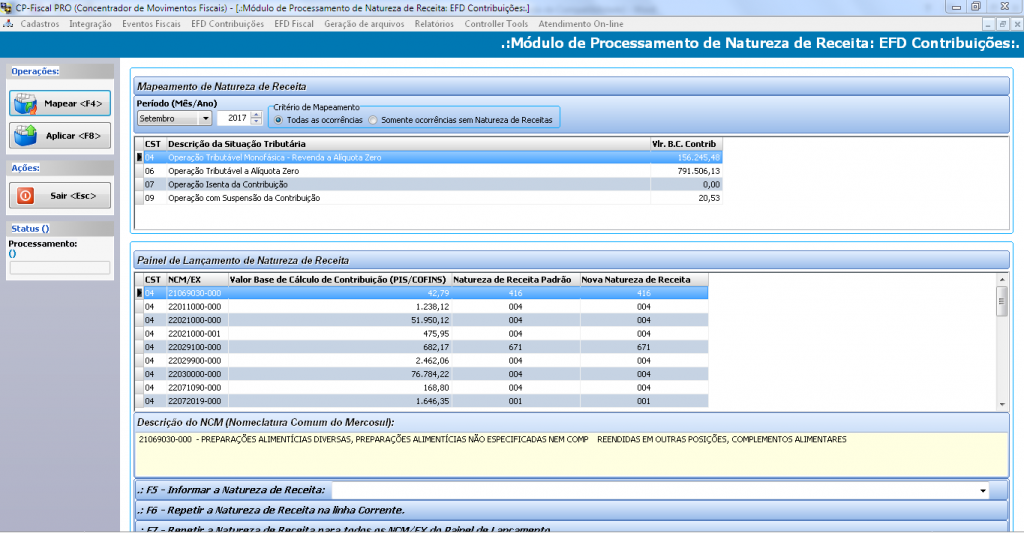Decrease the year 2017 stepper
Screen dimensions: 1024x533
[x=256, y=121]
